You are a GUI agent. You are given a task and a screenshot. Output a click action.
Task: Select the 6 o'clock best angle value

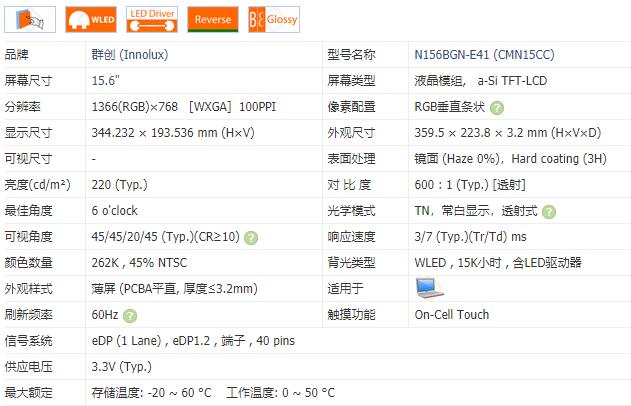(x=114, y=210)
